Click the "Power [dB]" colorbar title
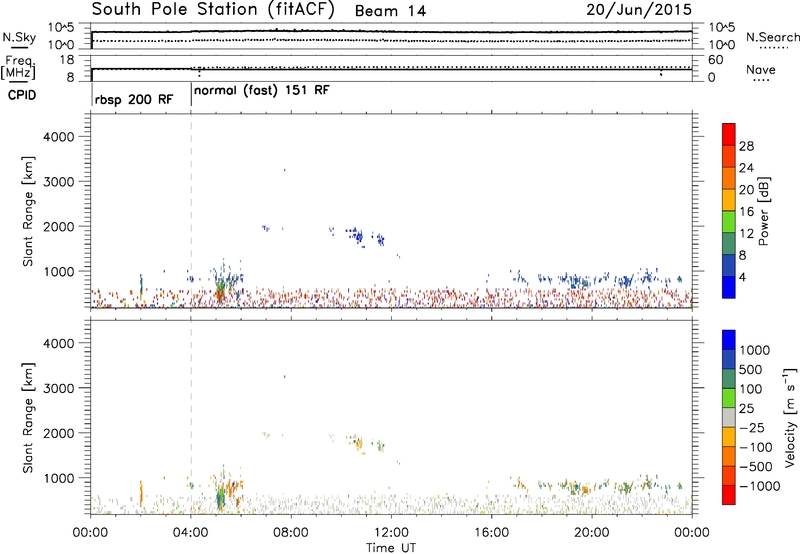The image size is (800, 554). tap(763, 211)
